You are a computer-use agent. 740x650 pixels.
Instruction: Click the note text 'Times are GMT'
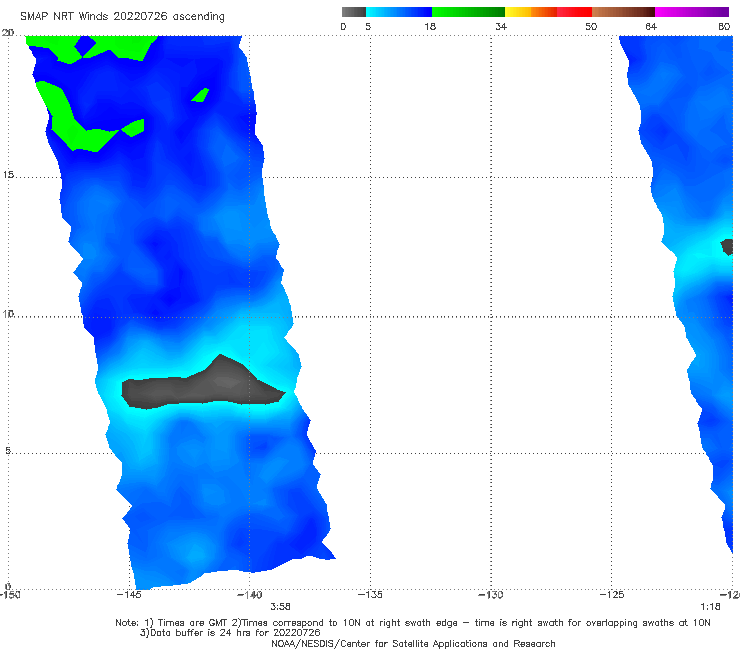pyautogui.click(x=193, y=623)
